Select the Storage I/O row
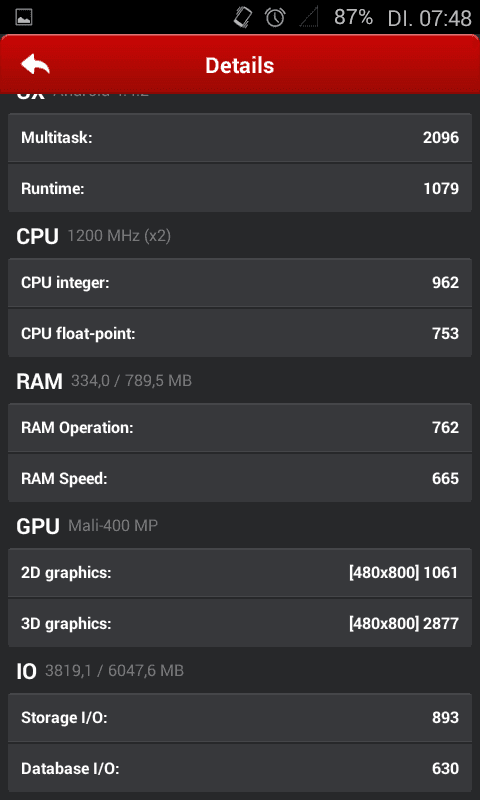The image size is (480, 800). click(240, 717)
